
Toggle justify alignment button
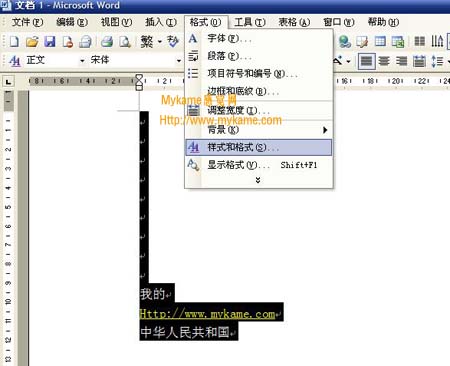coord(367,61)
